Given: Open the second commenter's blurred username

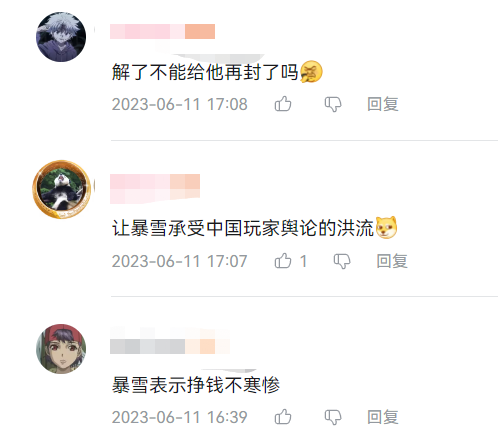Looking at the screenshot, I should (155, 189).
